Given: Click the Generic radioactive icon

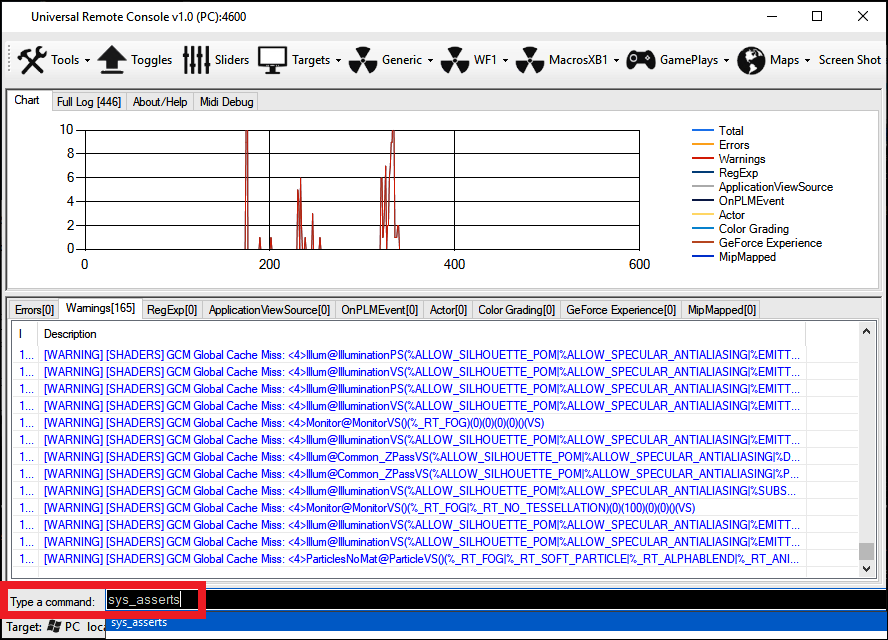Looking at the screenshot, I should (x=363, y=59).
